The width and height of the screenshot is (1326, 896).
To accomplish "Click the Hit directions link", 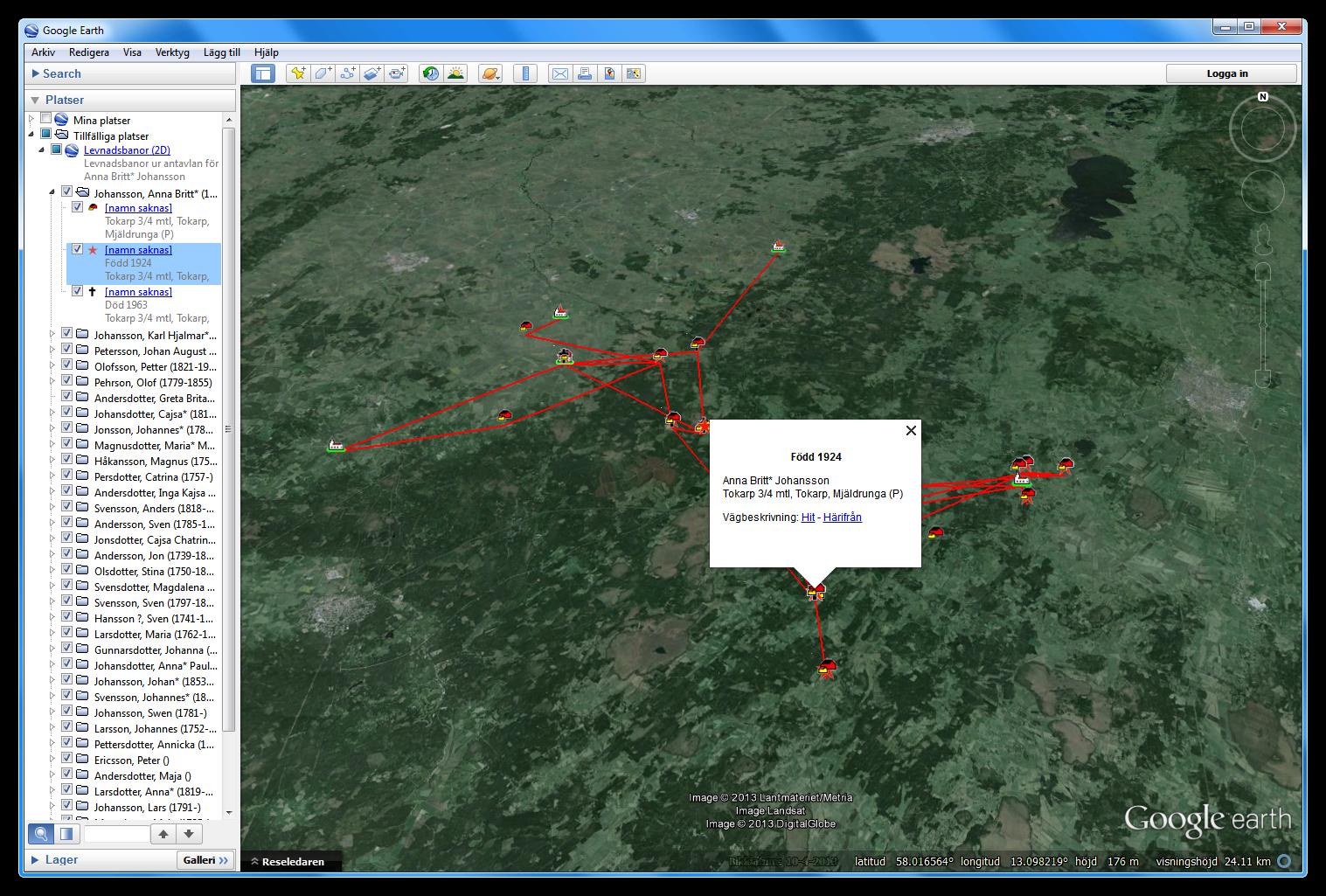I will click(808, 517).
